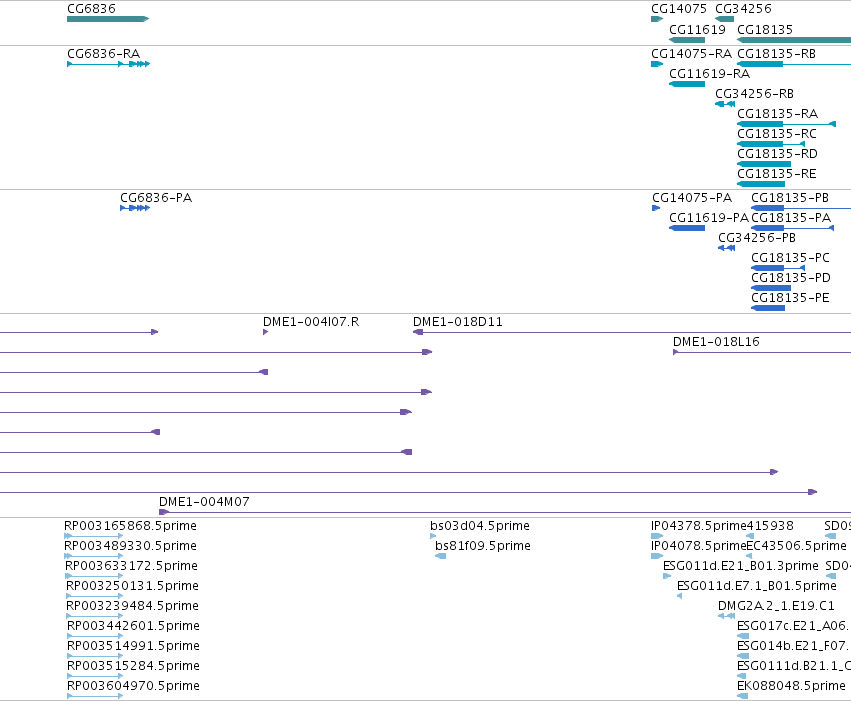Click the CG34256-RB transcript glyph
851x701 pixels.
pyautogui.click(x=725, y=104)
